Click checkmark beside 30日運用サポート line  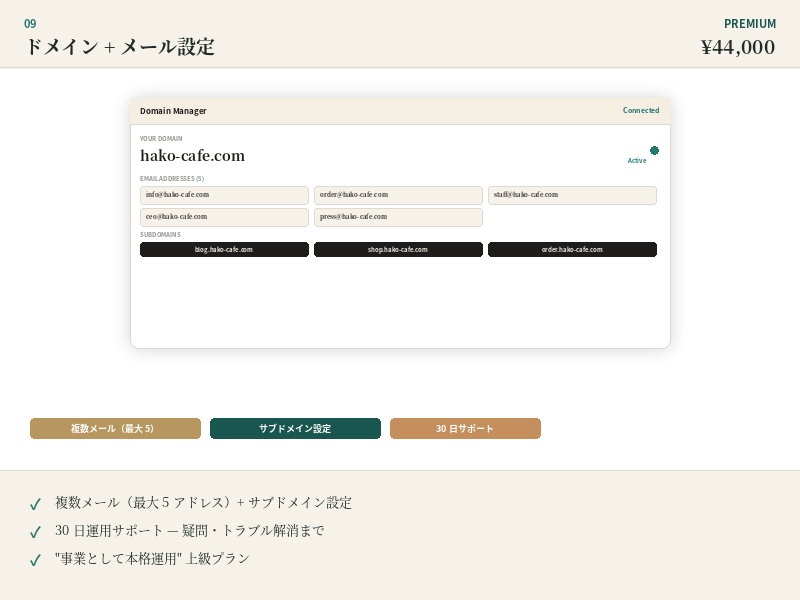pyautogui.click(x=35, y=532)
